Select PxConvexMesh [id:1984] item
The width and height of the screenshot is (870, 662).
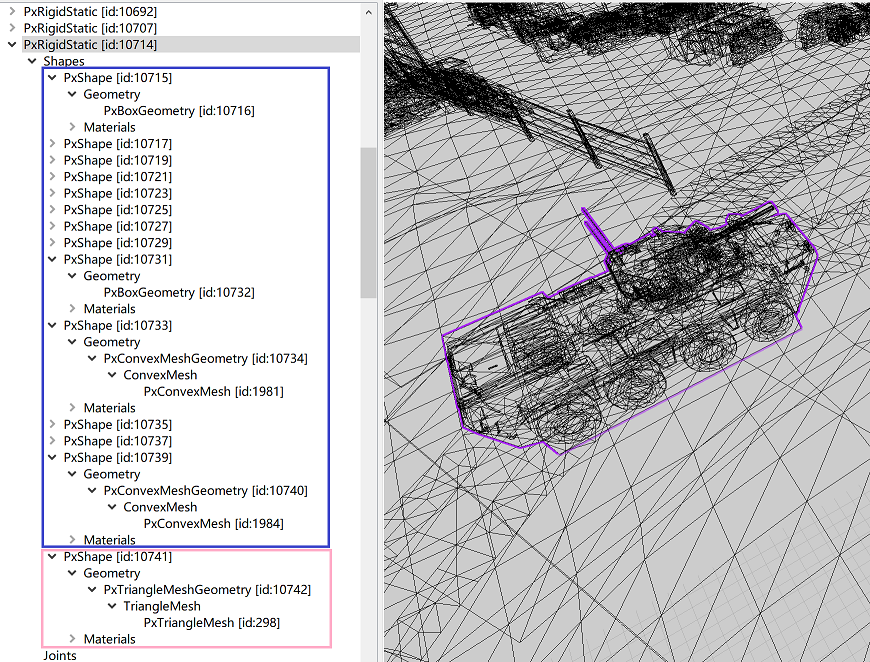coord(213,524)
